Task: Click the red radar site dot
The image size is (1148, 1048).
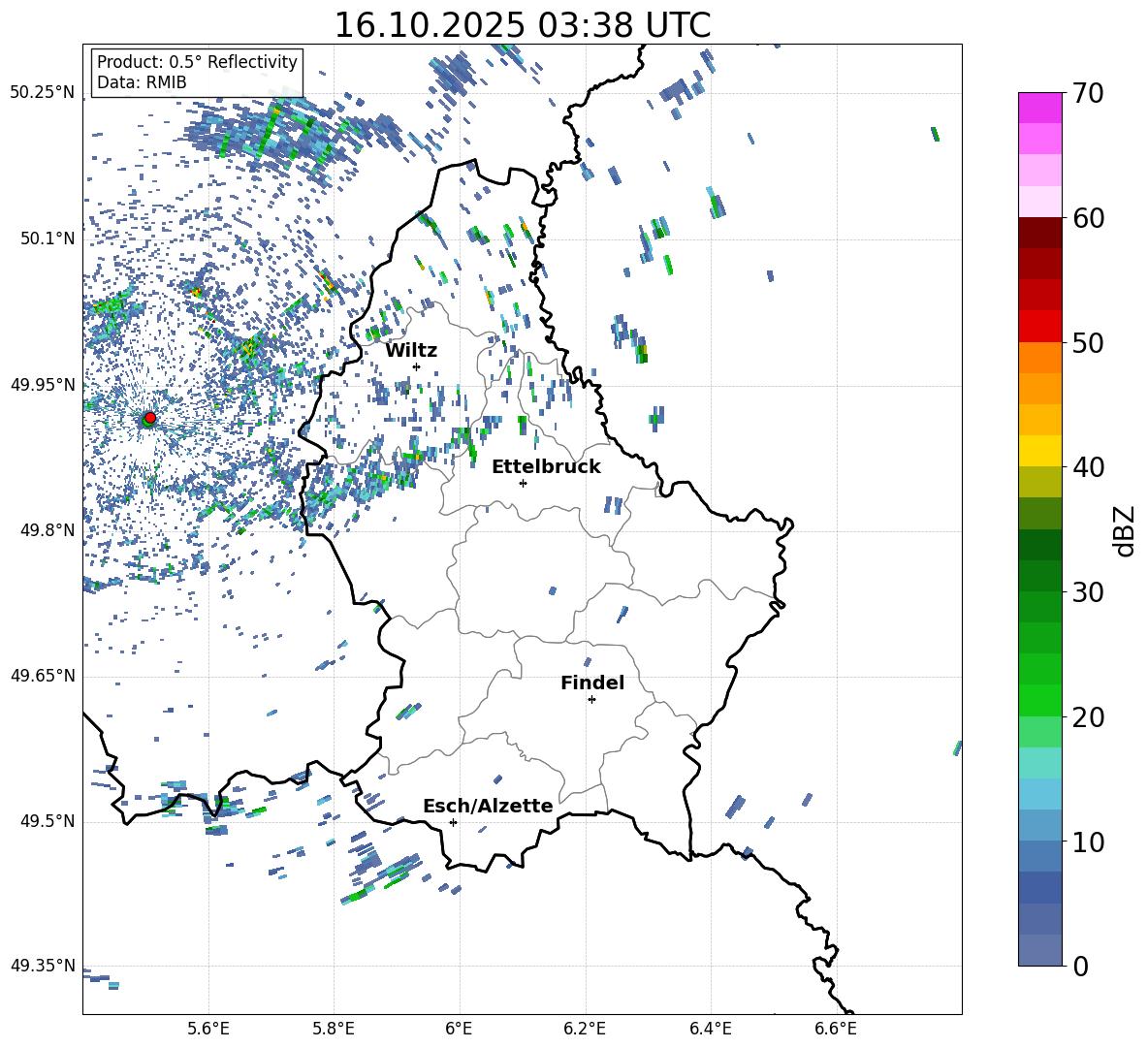Action: pyautogui.click(x=149, y=418)
